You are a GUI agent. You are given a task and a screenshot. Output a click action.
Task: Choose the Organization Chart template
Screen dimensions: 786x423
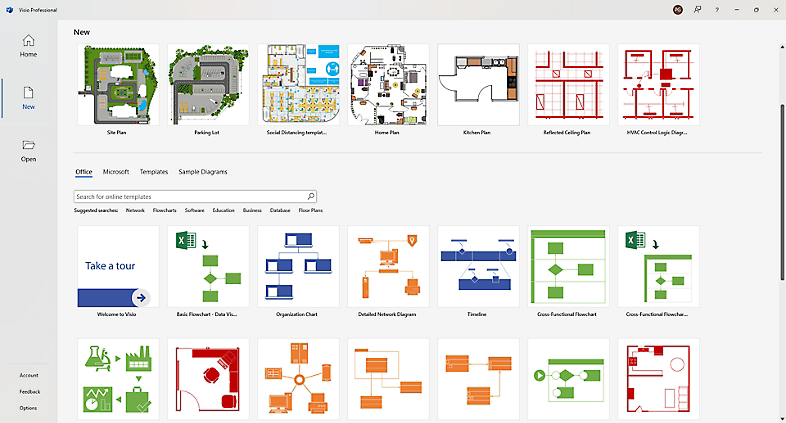tap(298, 266)
